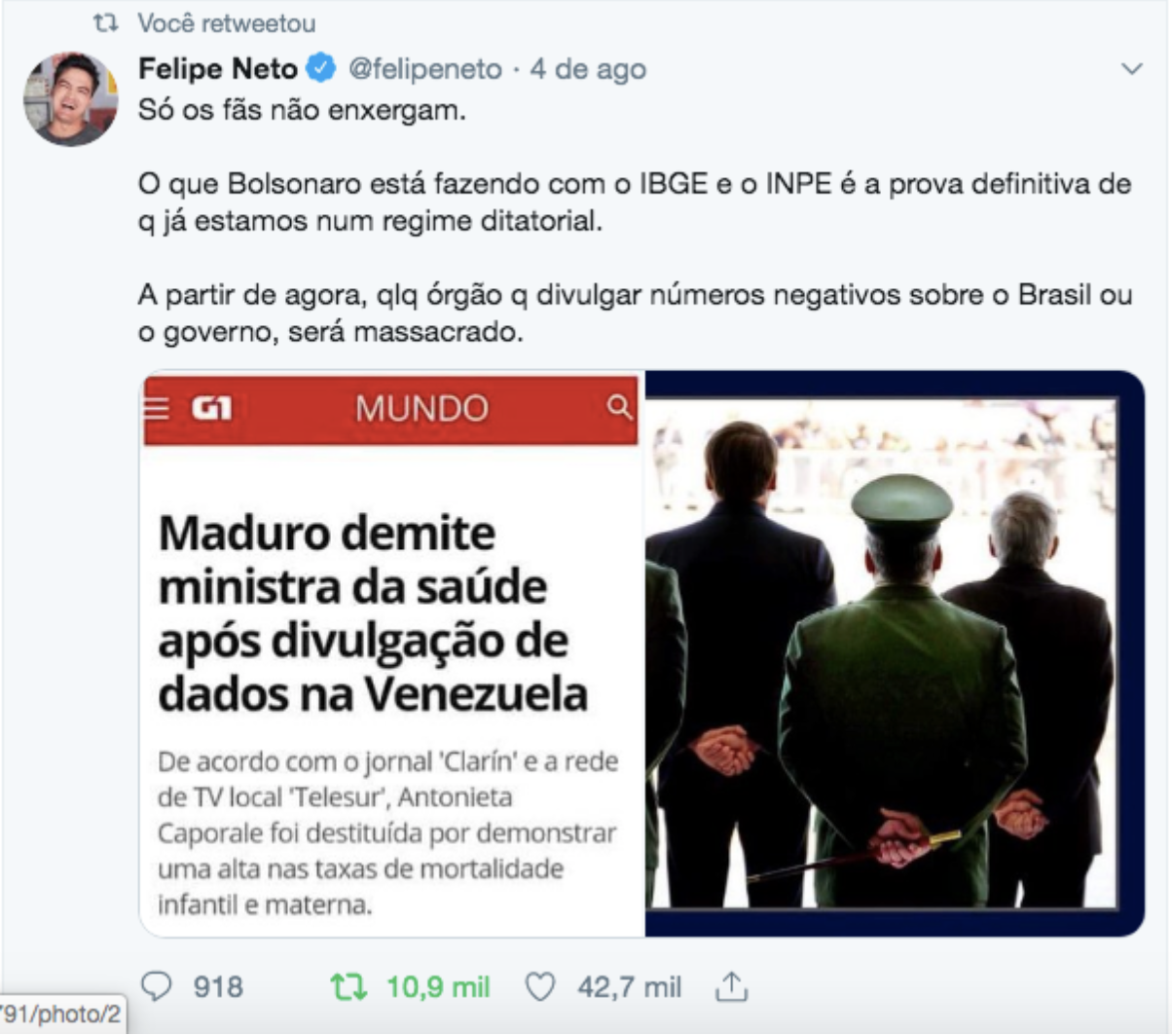Image resolution: width=1172 pixels, height=1036 pixels.
Task: Click the 10,9 mil retweet count
Action: (x=438, y=987)
